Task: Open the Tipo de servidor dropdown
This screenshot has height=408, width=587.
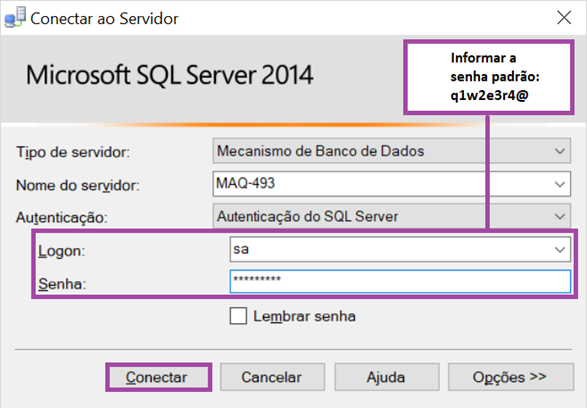Action: pyautogui.click(x=392, y=151)
